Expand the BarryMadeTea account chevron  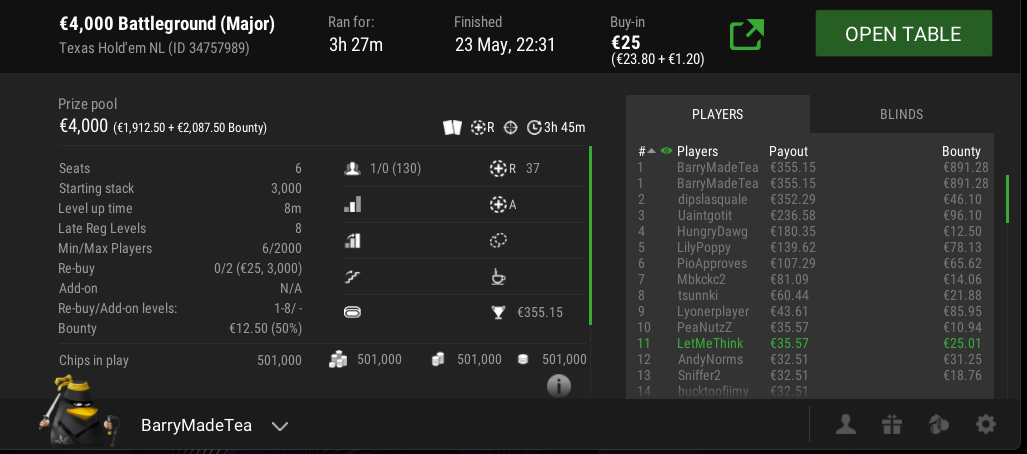280,426
